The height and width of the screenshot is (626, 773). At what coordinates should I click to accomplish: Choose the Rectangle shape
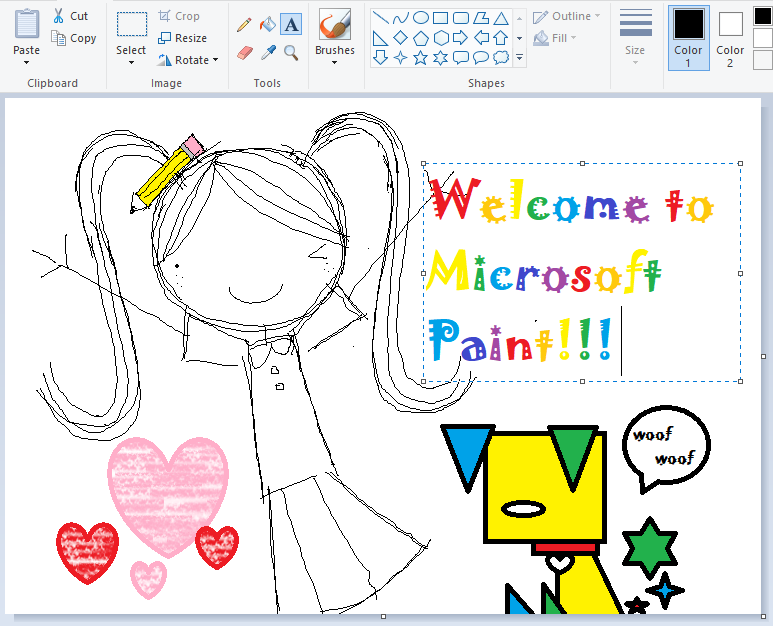[x=440, y=18]
